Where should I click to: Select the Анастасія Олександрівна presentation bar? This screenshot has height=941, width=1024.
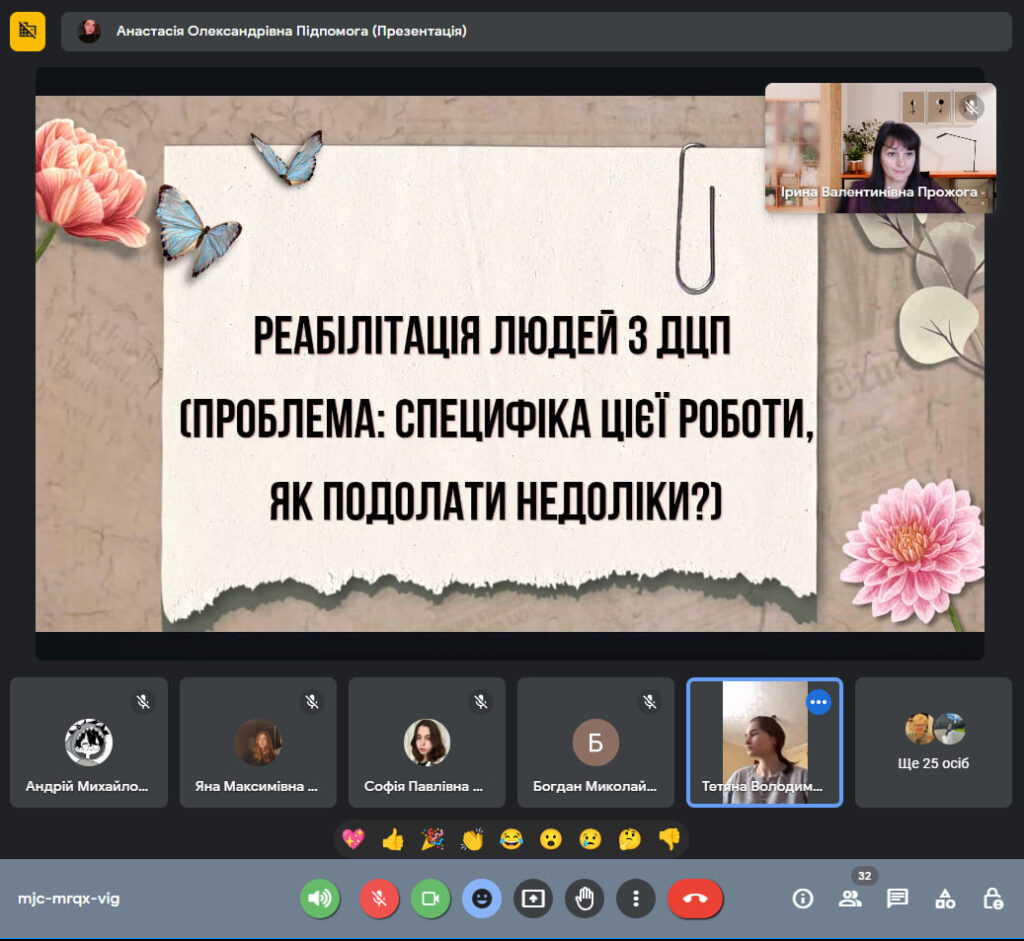(x=536, y=31)
